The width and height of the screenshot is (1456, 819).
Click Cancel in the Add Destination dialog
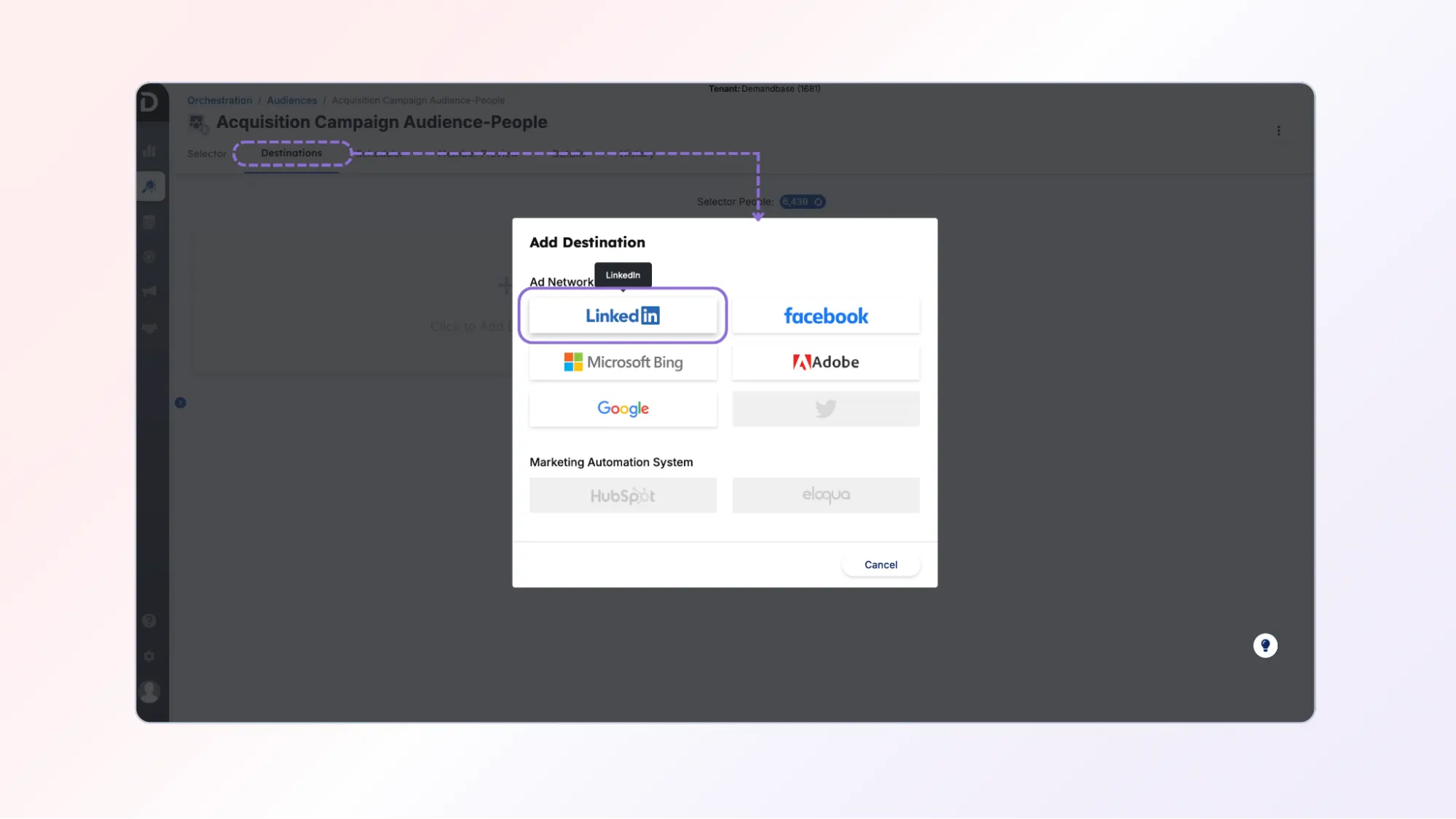pyautogui.click(x=881, y=564)
